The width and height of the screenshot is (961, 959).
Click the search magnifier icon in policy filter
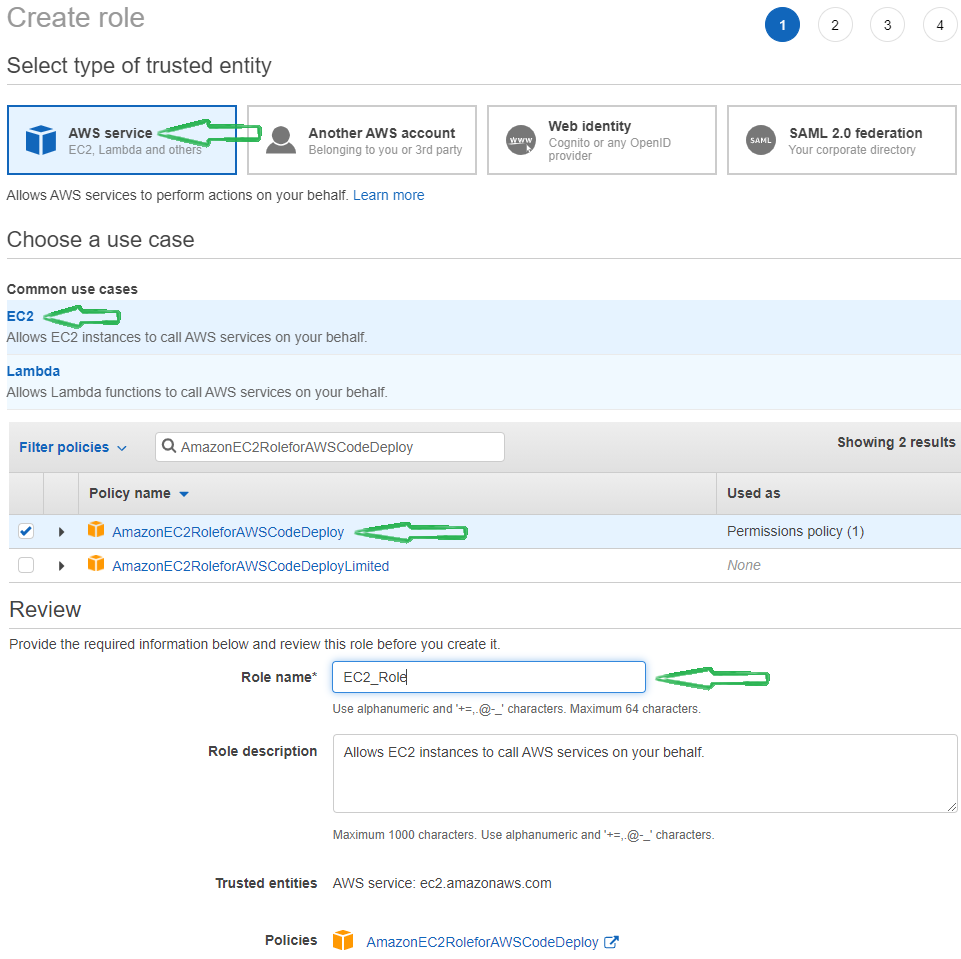[169, 446]
